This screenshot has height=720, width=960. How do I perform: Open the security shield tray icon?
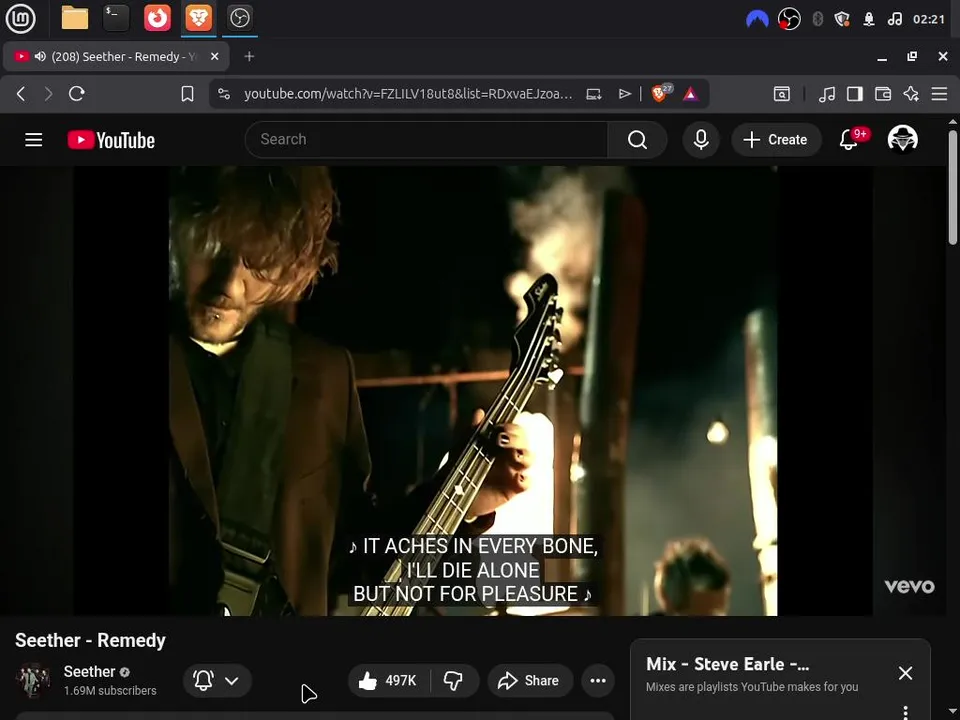[842, 19]
